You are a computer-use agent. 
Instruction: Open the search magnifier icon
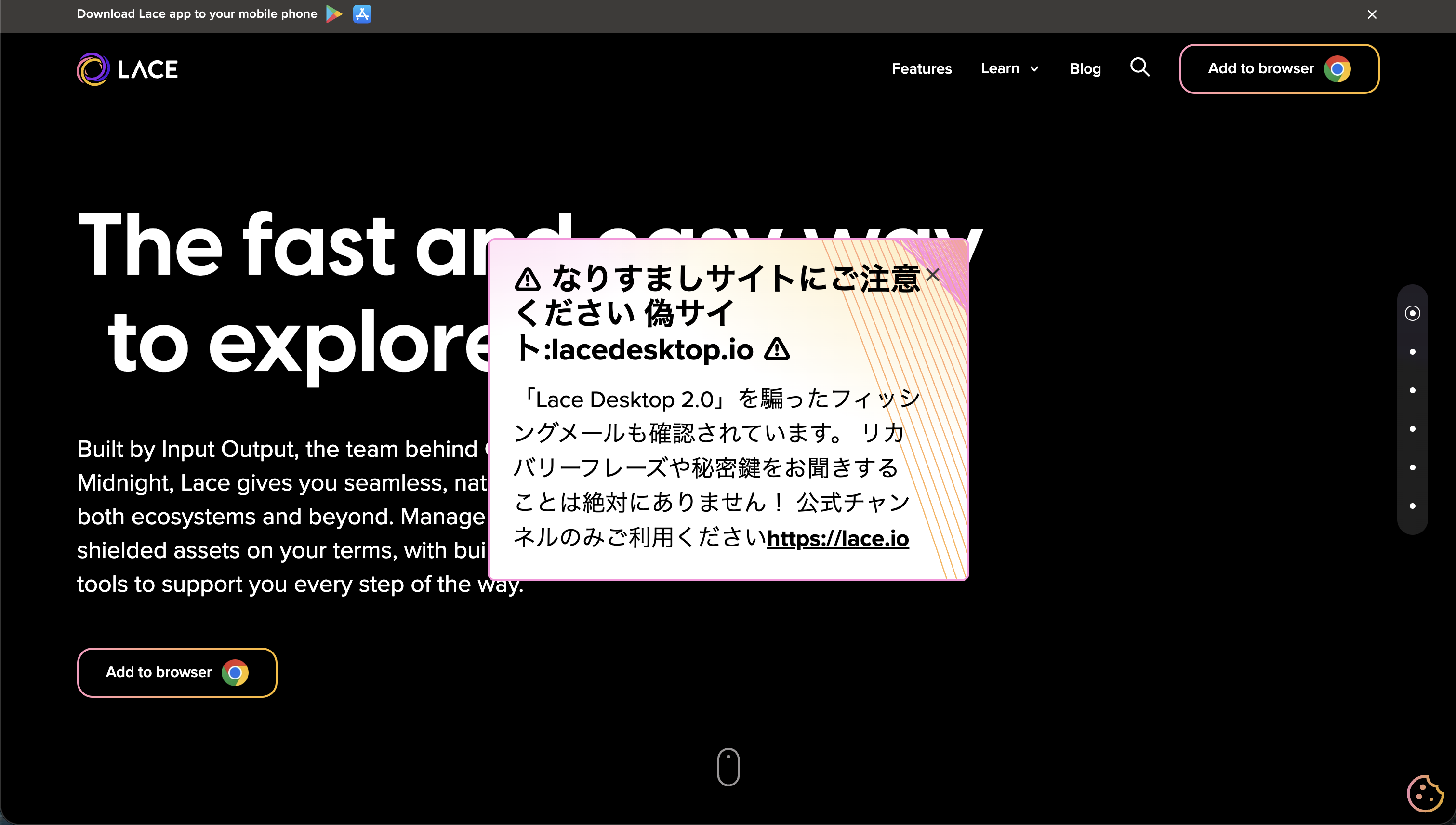point(1139,67)
